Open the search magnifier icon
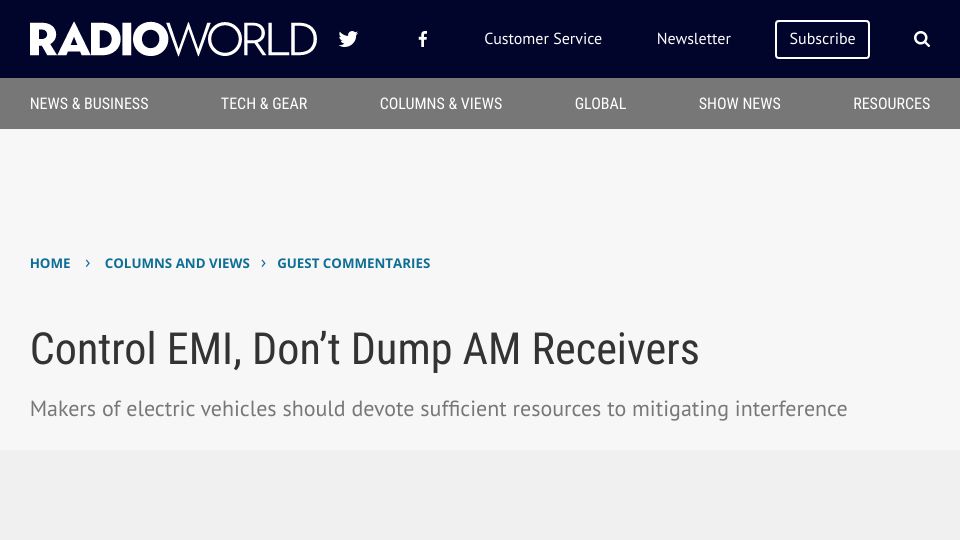Screen dimensions: 960x540 coord(921,39)
